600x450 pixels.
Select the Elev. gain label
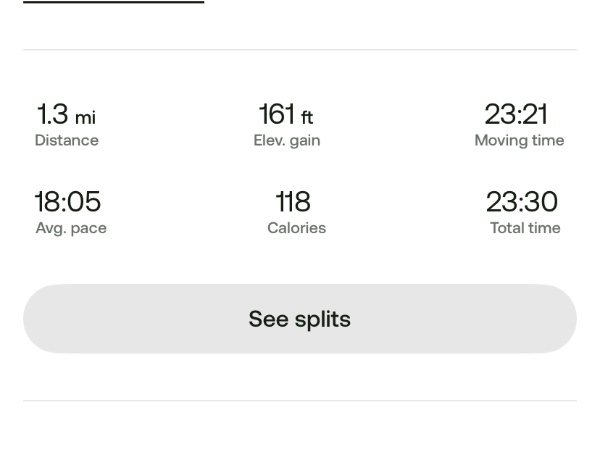(x=287, y=141)
